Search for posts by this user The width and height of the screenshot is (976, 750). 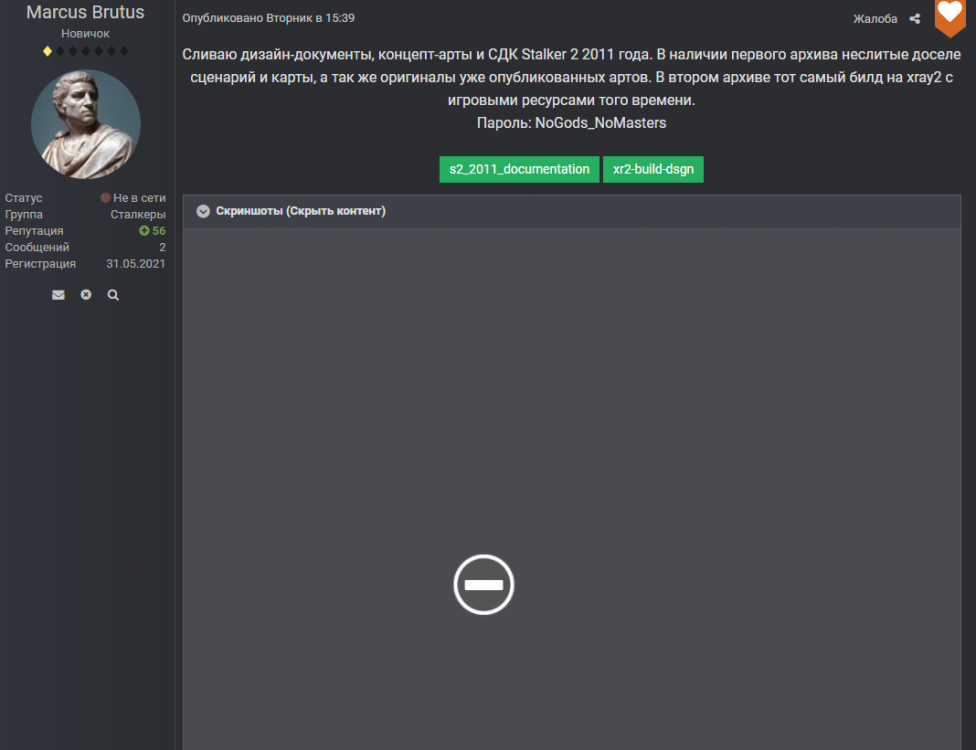[x=113, y=294]
